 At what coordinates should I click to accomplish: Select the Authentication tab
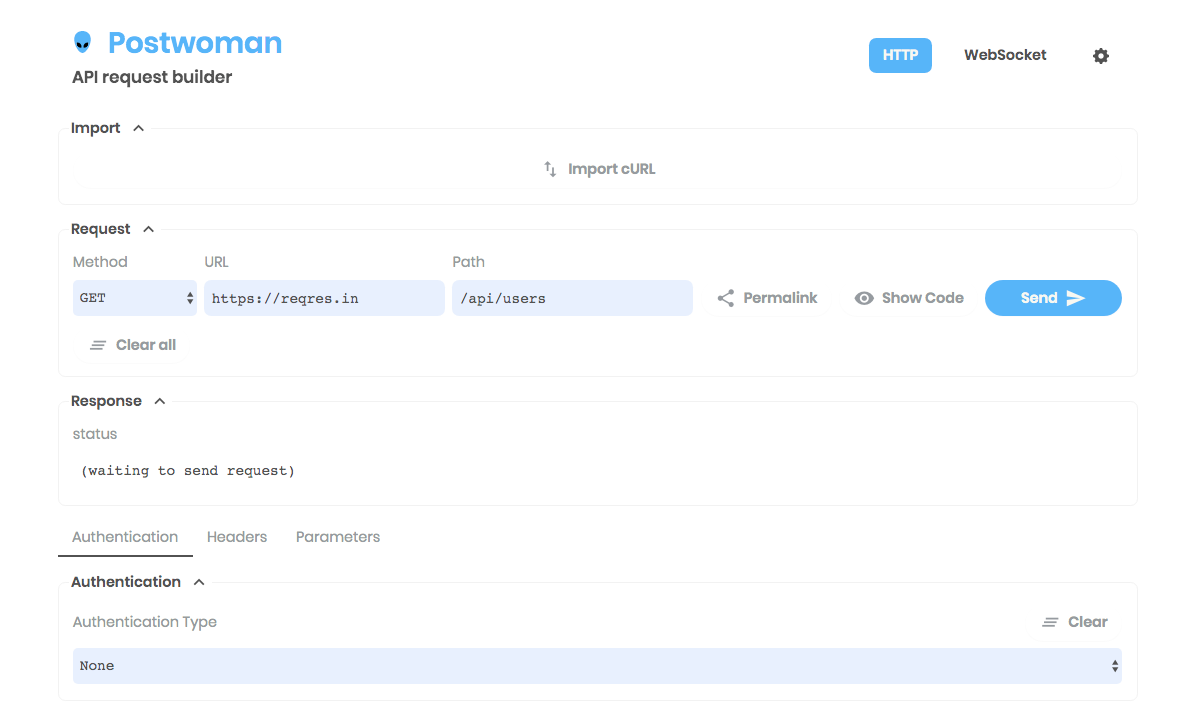tap(125, 537)
